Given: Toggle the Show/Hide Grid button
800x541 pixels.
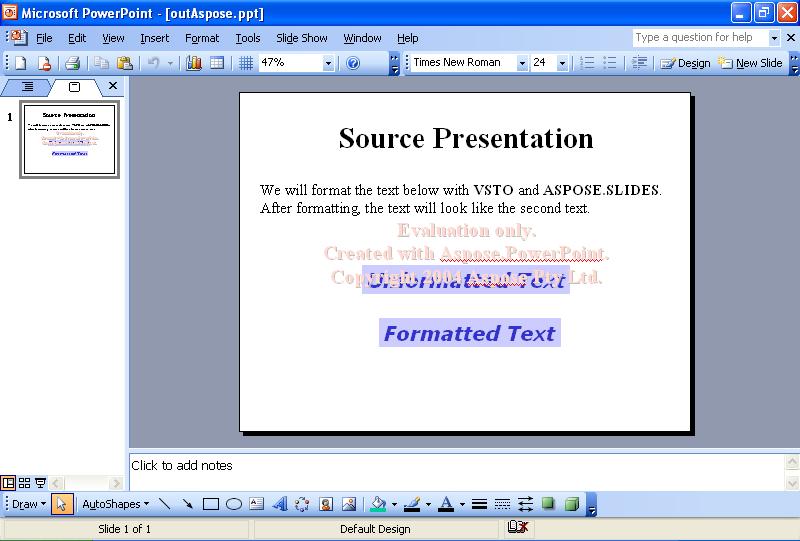Looking at the screenshot, I should [x=246, y=63].
